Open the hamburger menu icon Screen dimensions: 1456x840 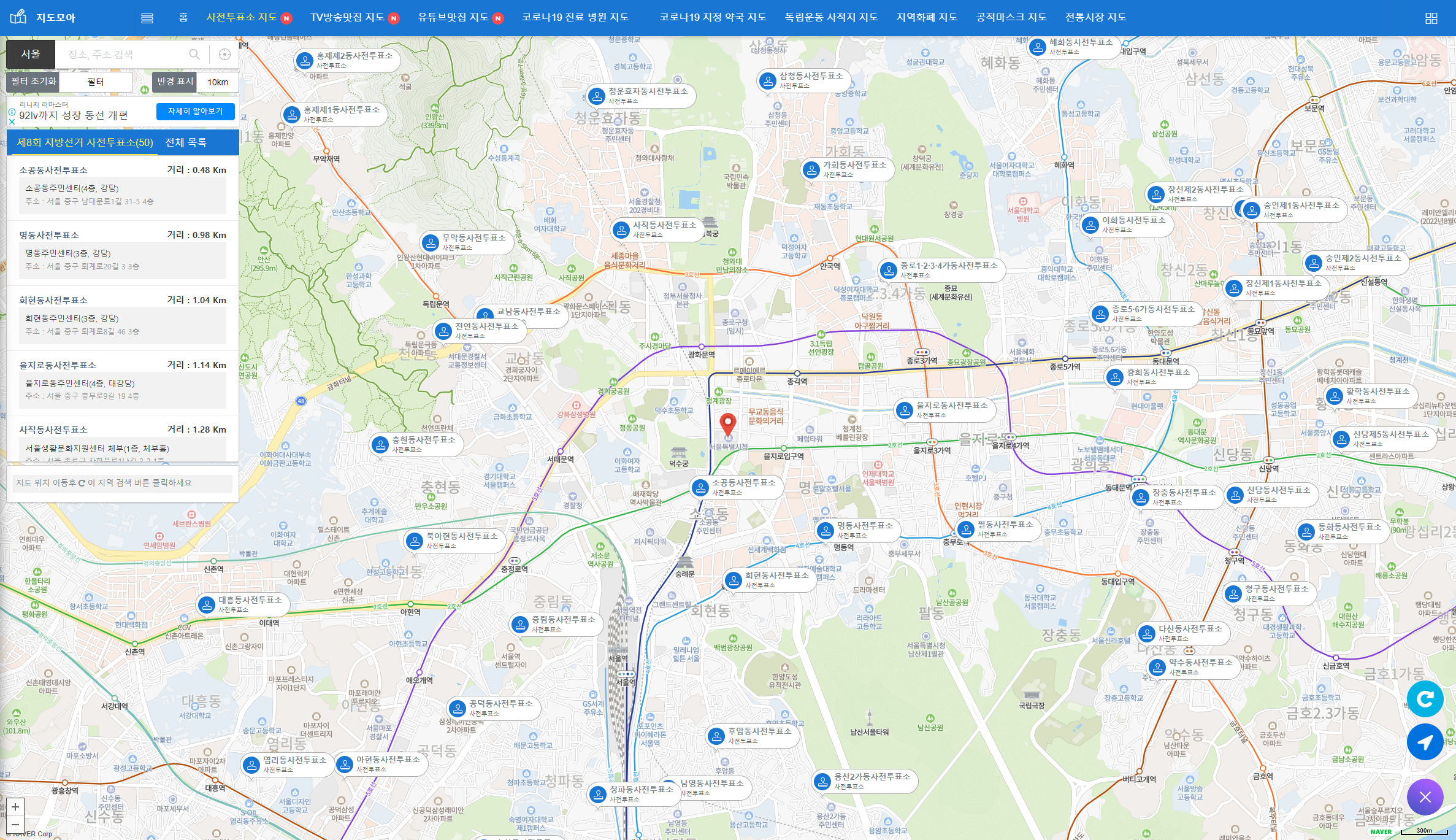pos(147,18)
